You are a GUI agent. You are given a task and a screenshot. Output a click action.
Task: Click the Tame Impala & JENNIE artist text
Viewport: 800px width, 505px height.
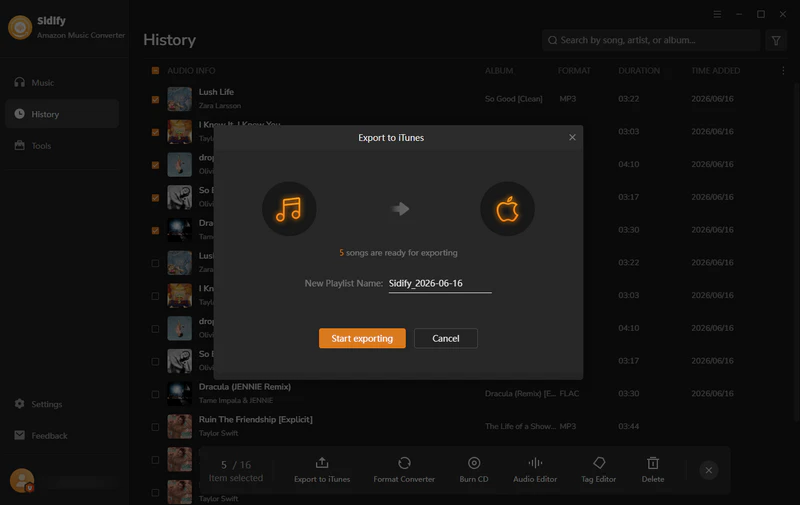pyautogui.click(x=236, y=400)
